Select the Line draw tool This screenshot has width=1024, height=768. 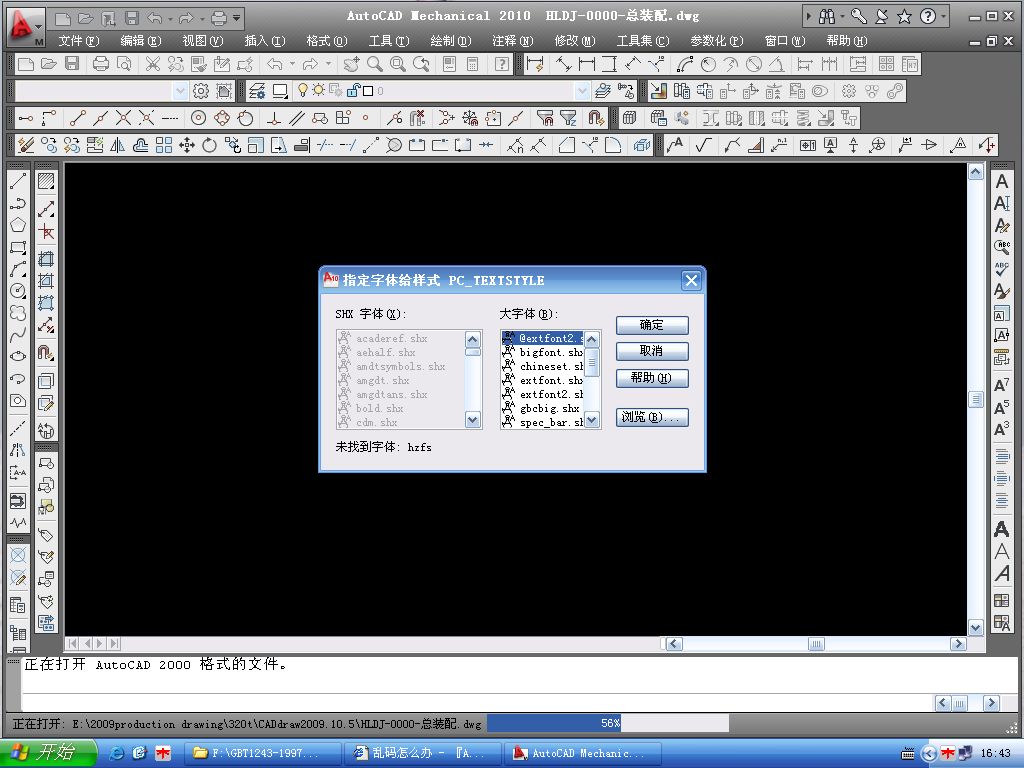click(x=18, y=181)
